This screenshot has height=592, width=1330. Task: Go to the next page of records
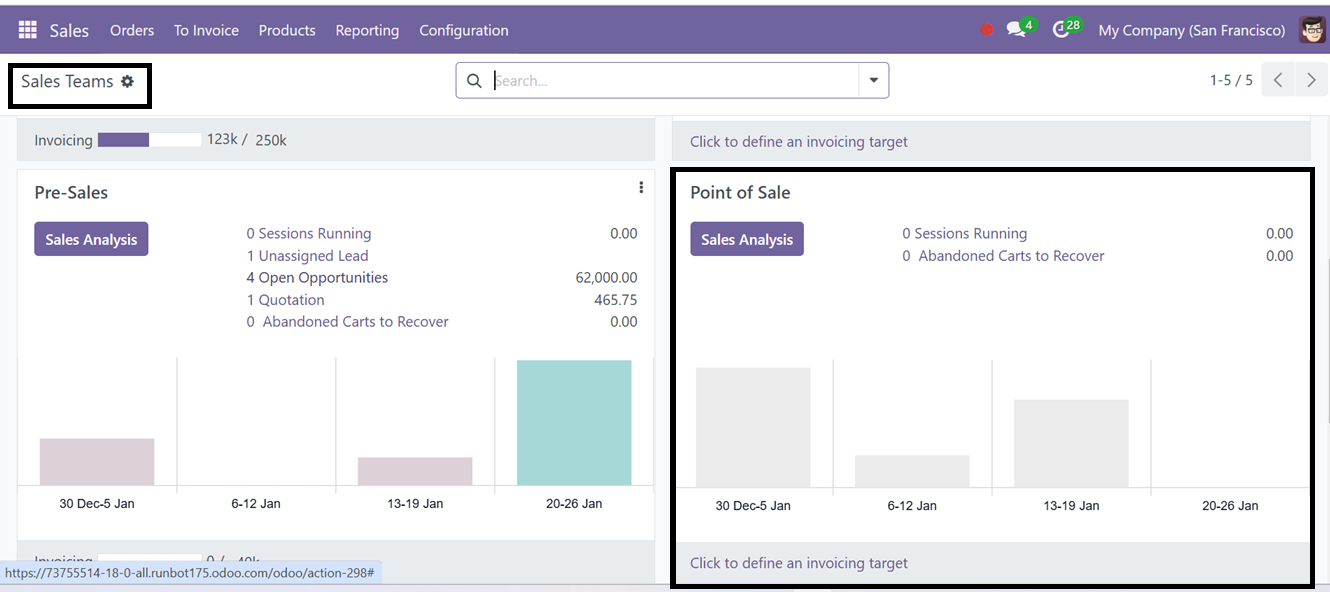1311,81
